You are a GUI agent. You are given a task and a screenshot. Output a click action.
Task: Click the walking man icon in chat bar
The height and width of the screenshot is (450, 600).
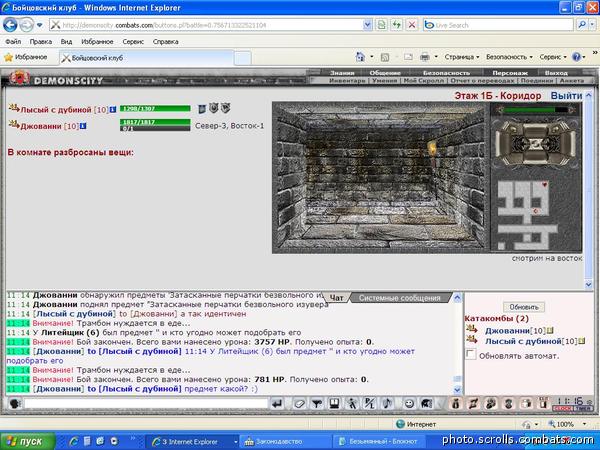point(352,403)
